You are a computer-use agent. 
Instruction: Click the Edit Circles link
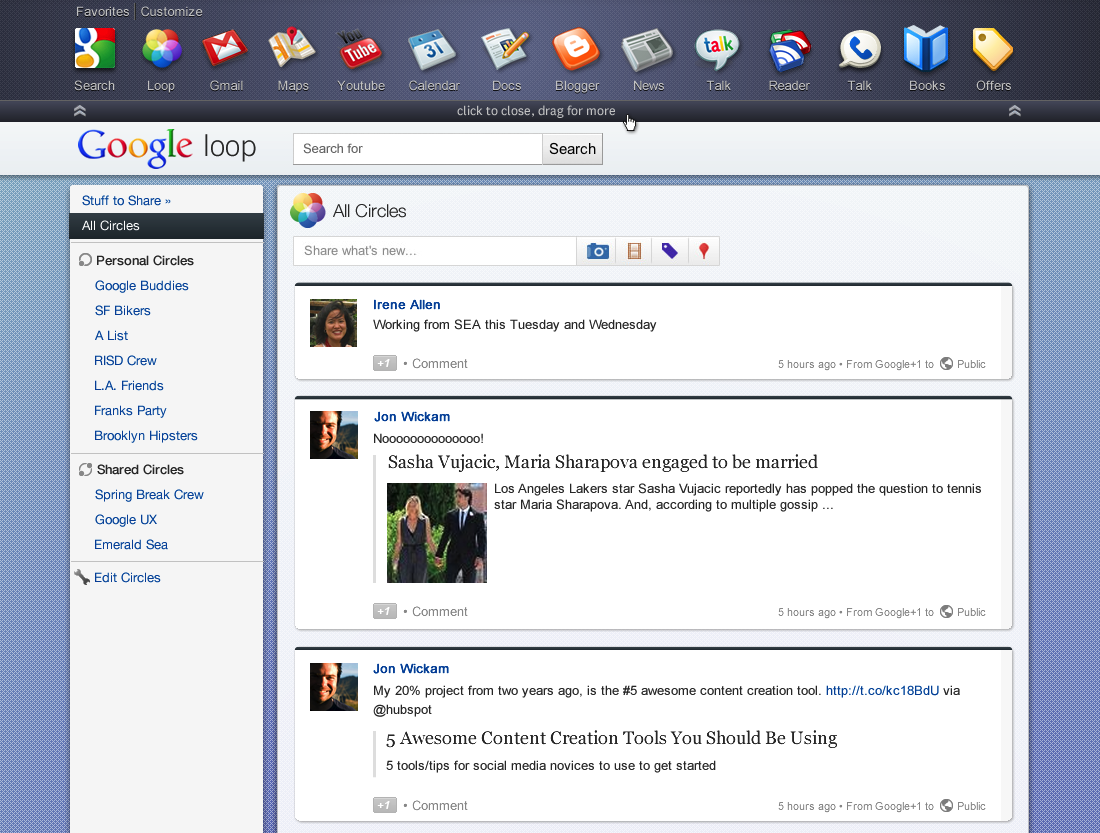[x=127, y=578]
